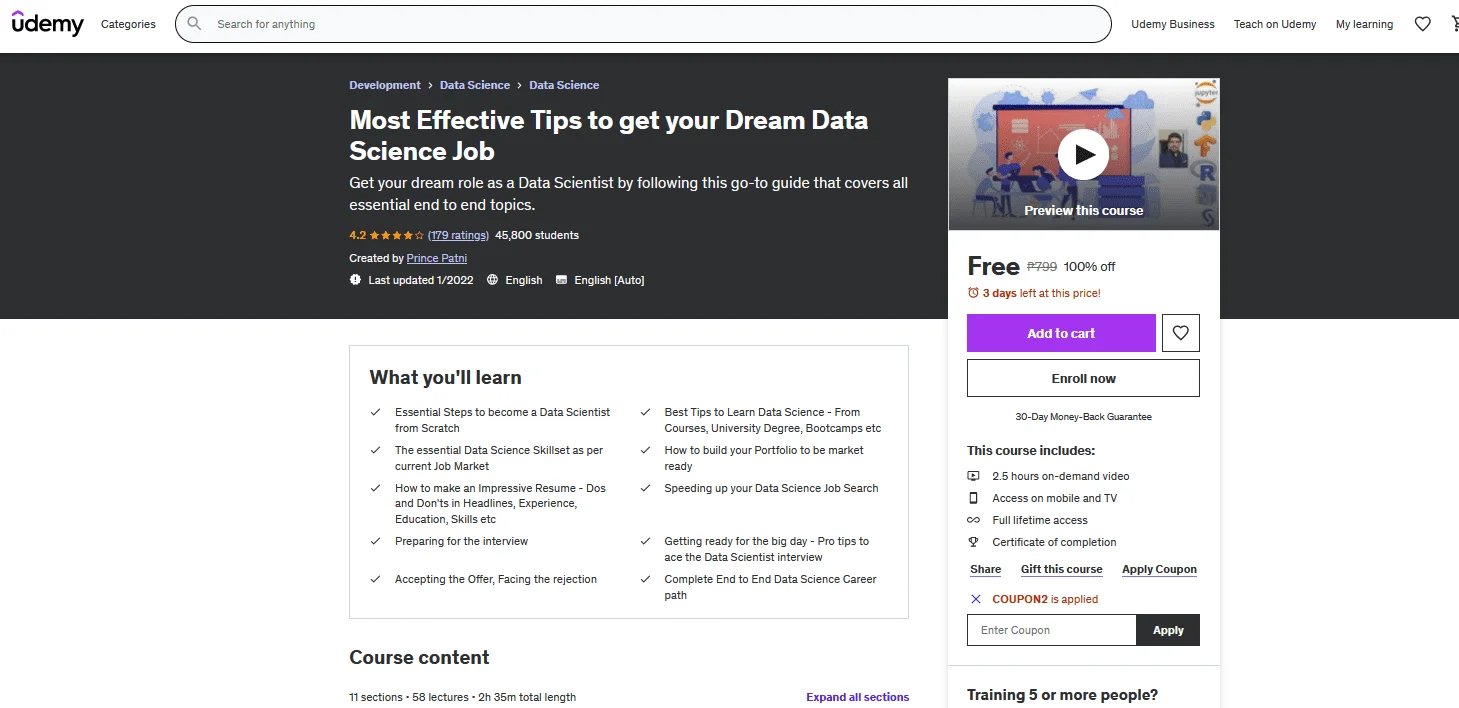The height and width of the screenshot is (708, 1459).
Task: Open the shopping cart icon
Action: pos(1456,24)
